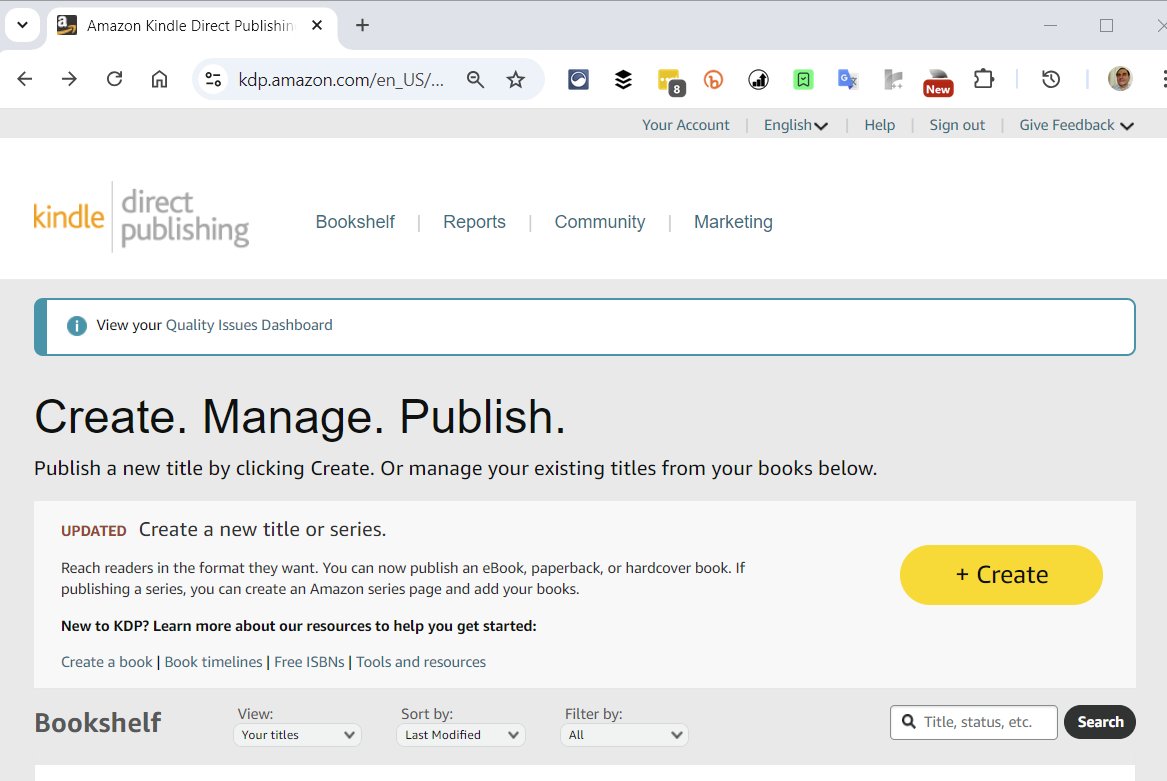The width and height of the screenshot is (1167, 781).
Task: Open the Reports navigation menu
Action: (x=474, y=222)
